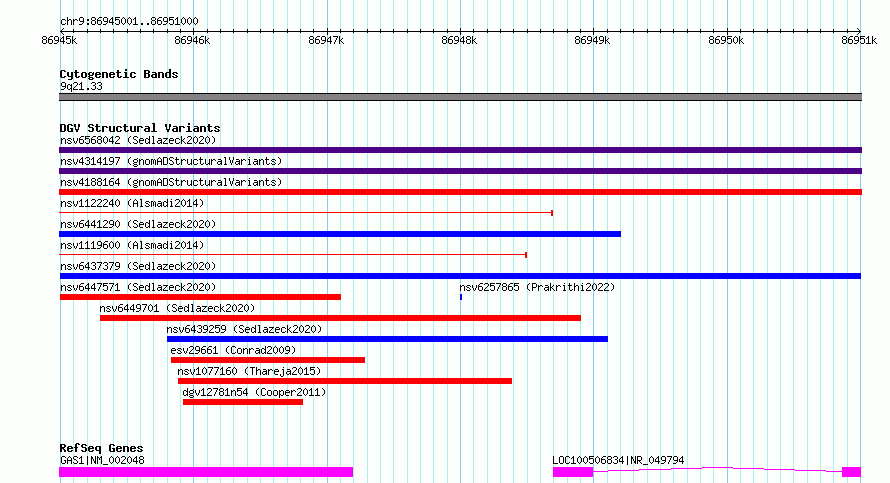The image size is (890, 483).
Task: Click the nsv6441290 blue variant bar
Action: (340, 234)
